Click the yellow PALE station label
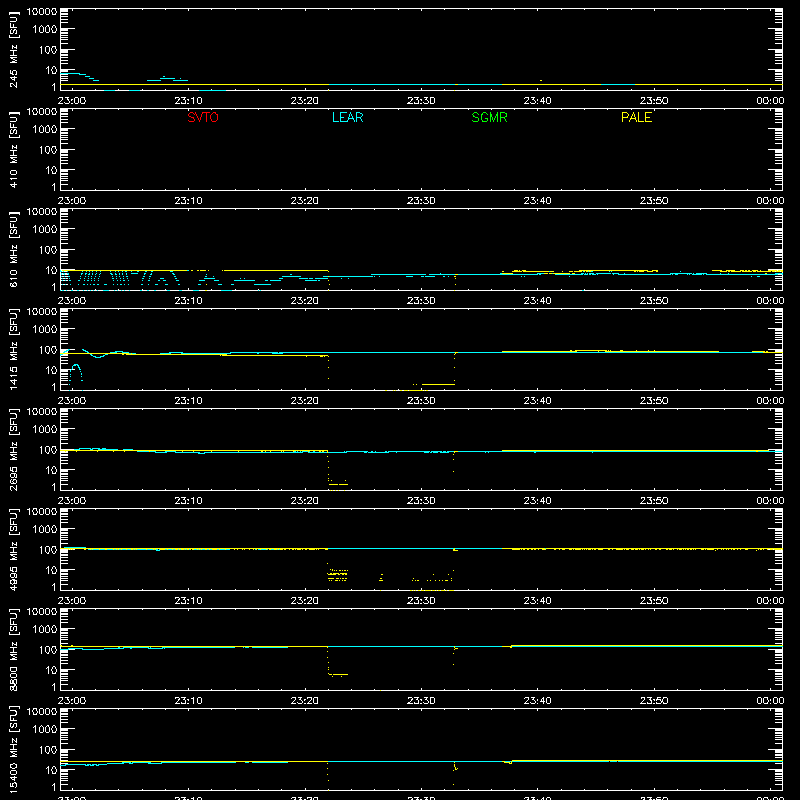The height and width of the screenshot is (800, 800). pos(636,117)
